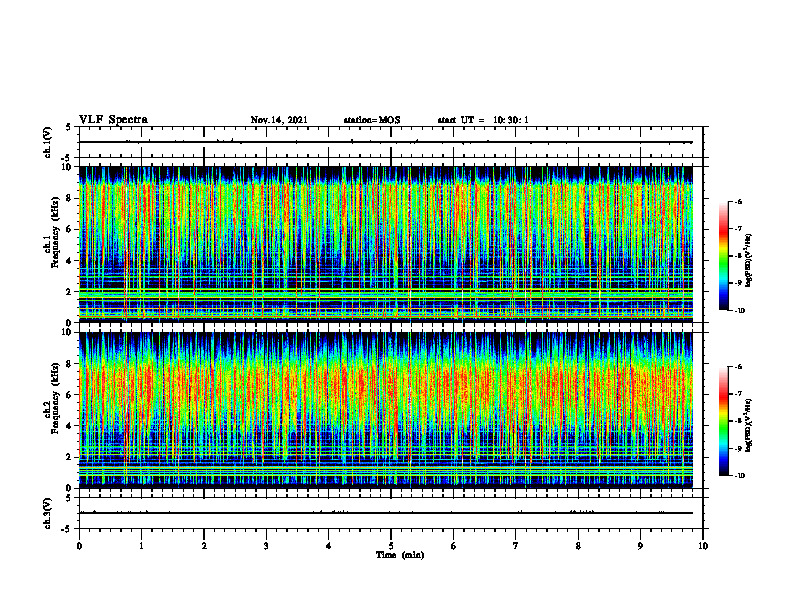Viewport: 792px width, 612px height.
Task: Click ch.2 frequency tick label "2"
Action: [70, 457]
